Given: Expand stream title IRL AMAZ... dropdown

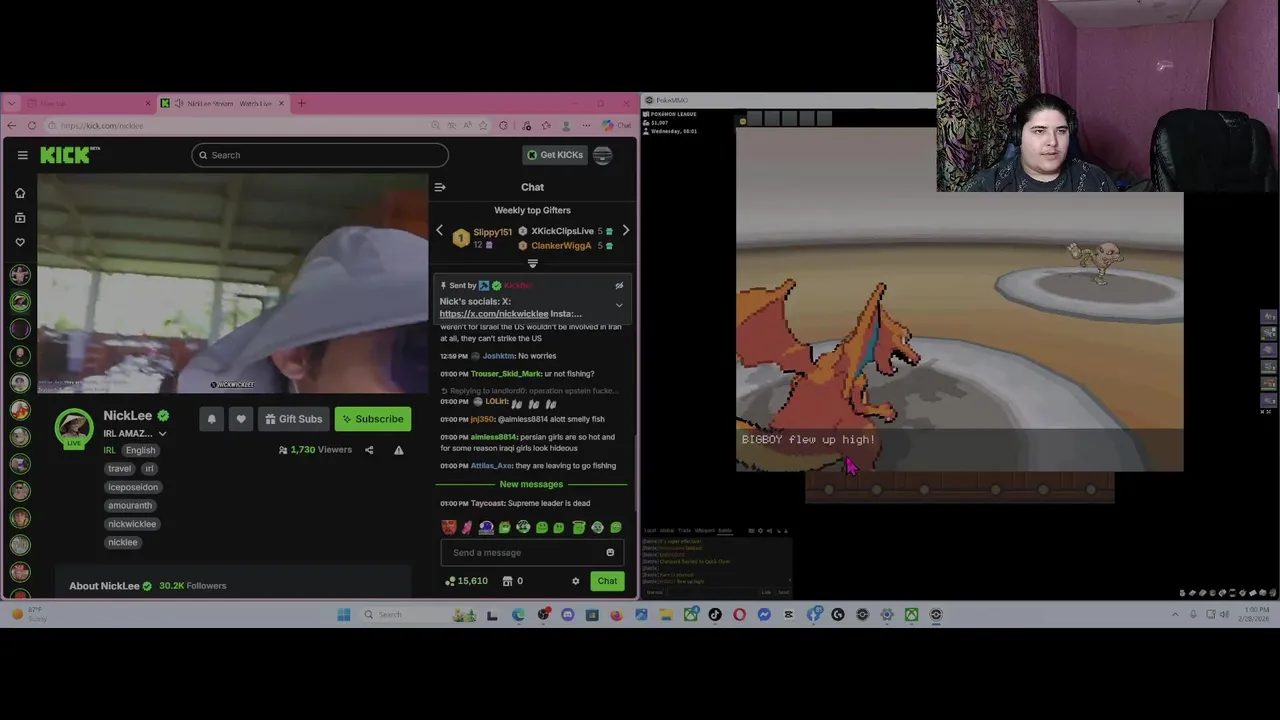Looking at the screenshot, I should (x=162, y=434).
